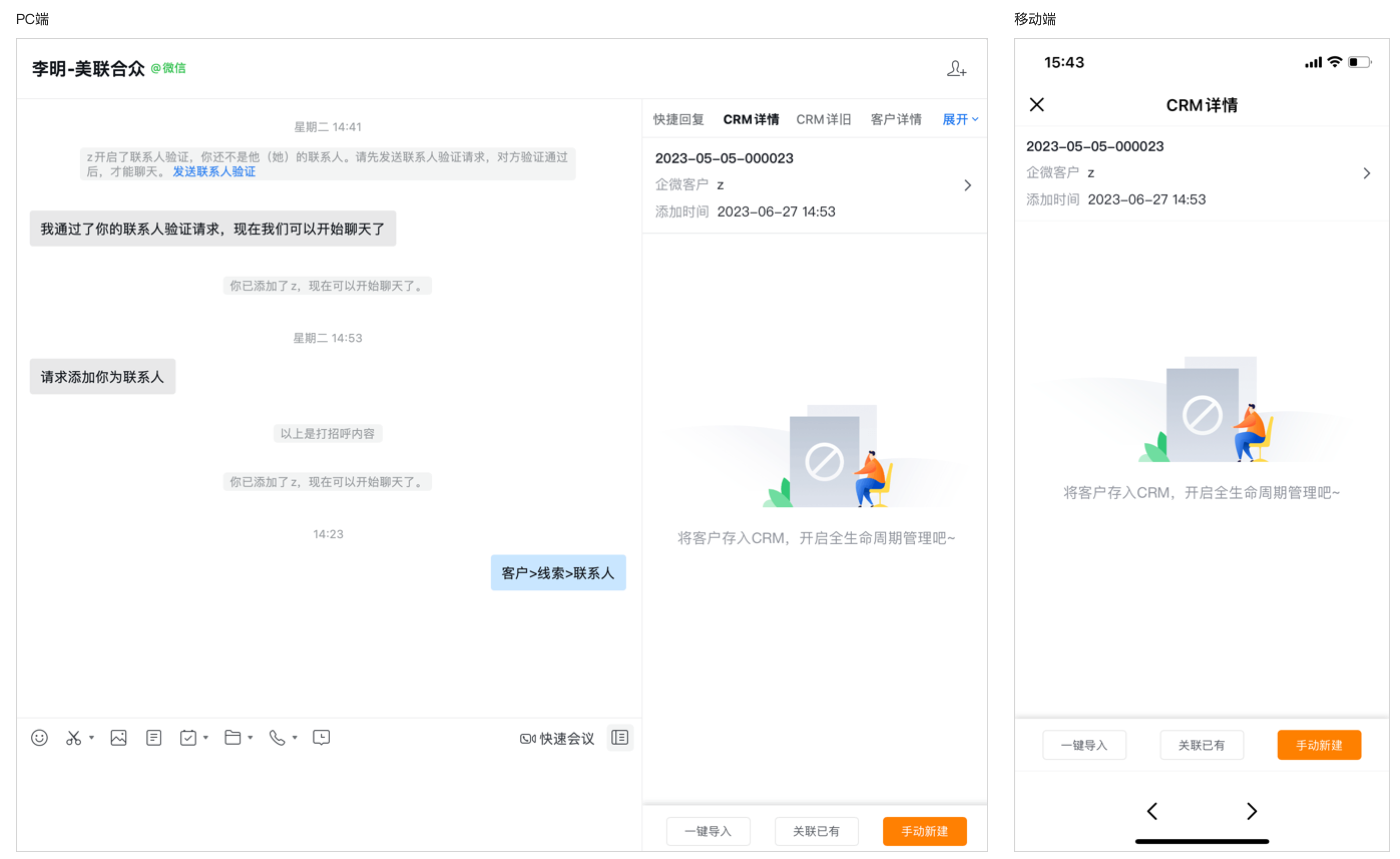Toggle the sidebar panel icon
Screen dimensions: 1400x859
tap(619, 737)
